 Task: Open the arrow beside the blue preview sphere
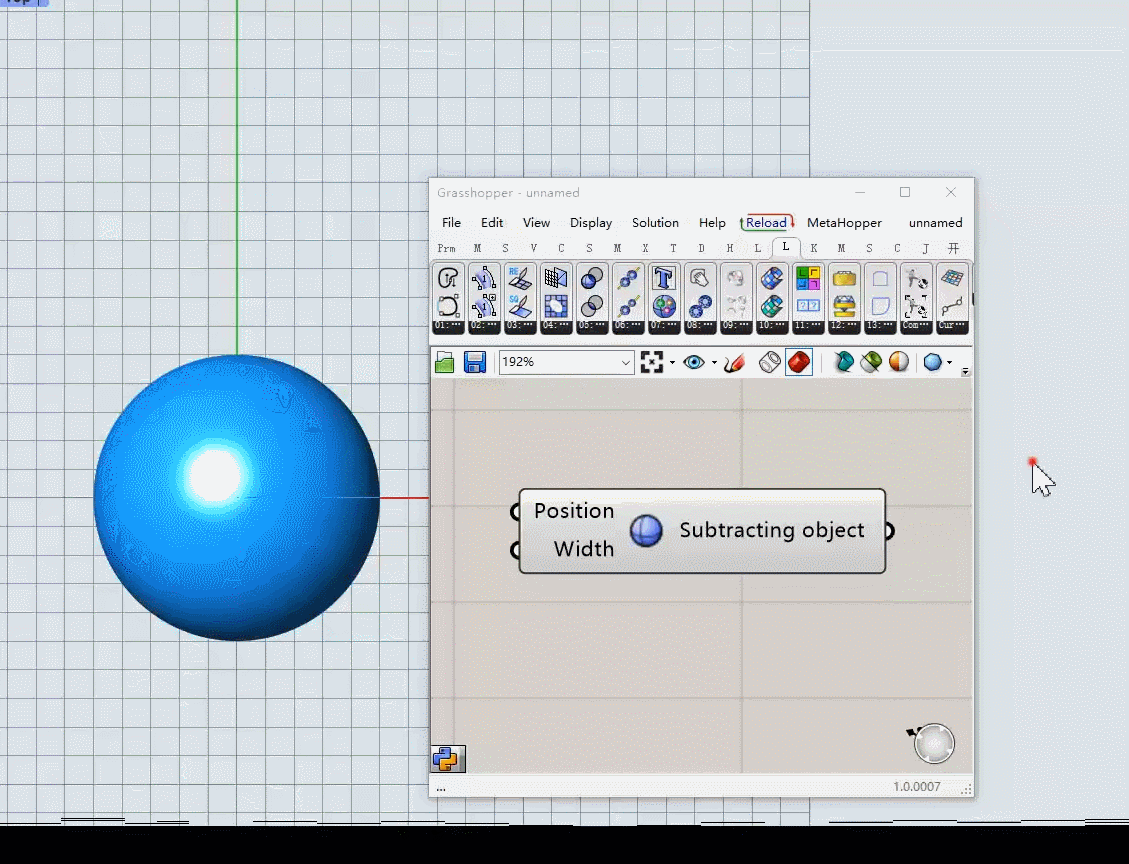pos(950,362)
